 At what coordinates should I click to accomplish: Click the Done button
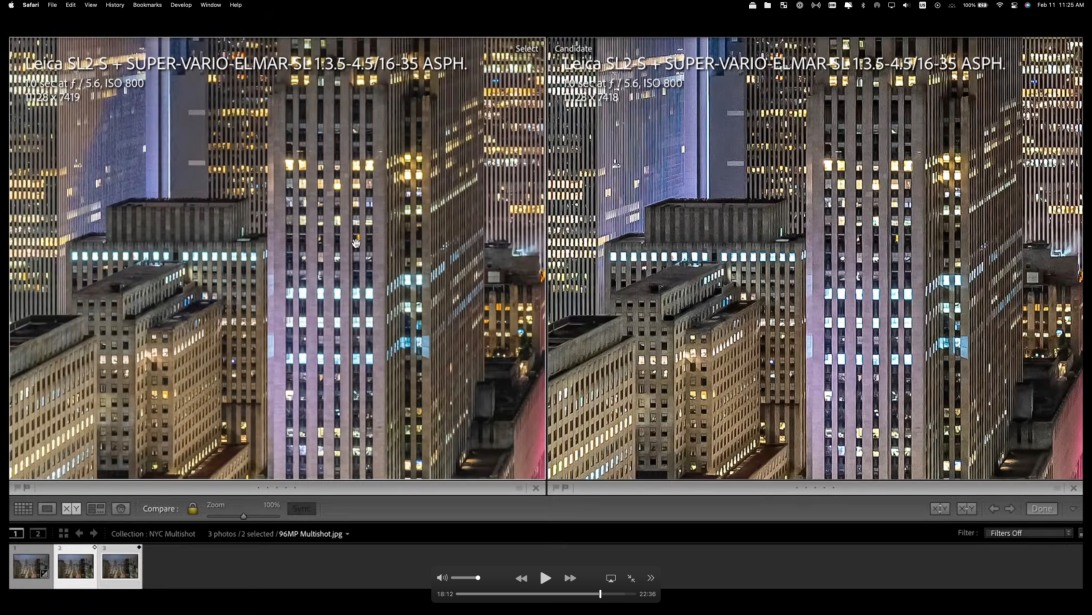[1042, 509]
